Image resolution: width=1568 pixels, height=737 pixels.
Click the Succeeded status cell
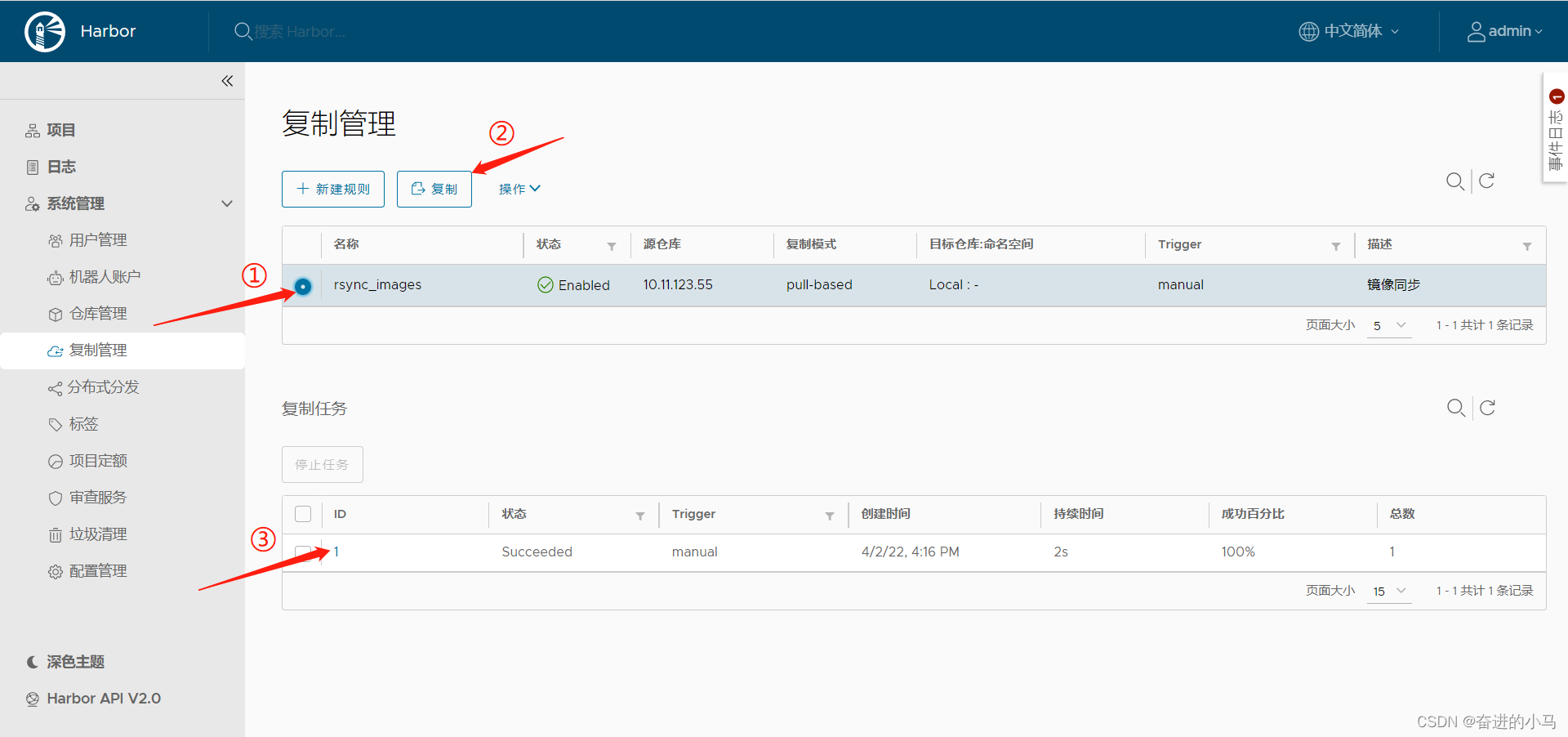tap(537, 552)
